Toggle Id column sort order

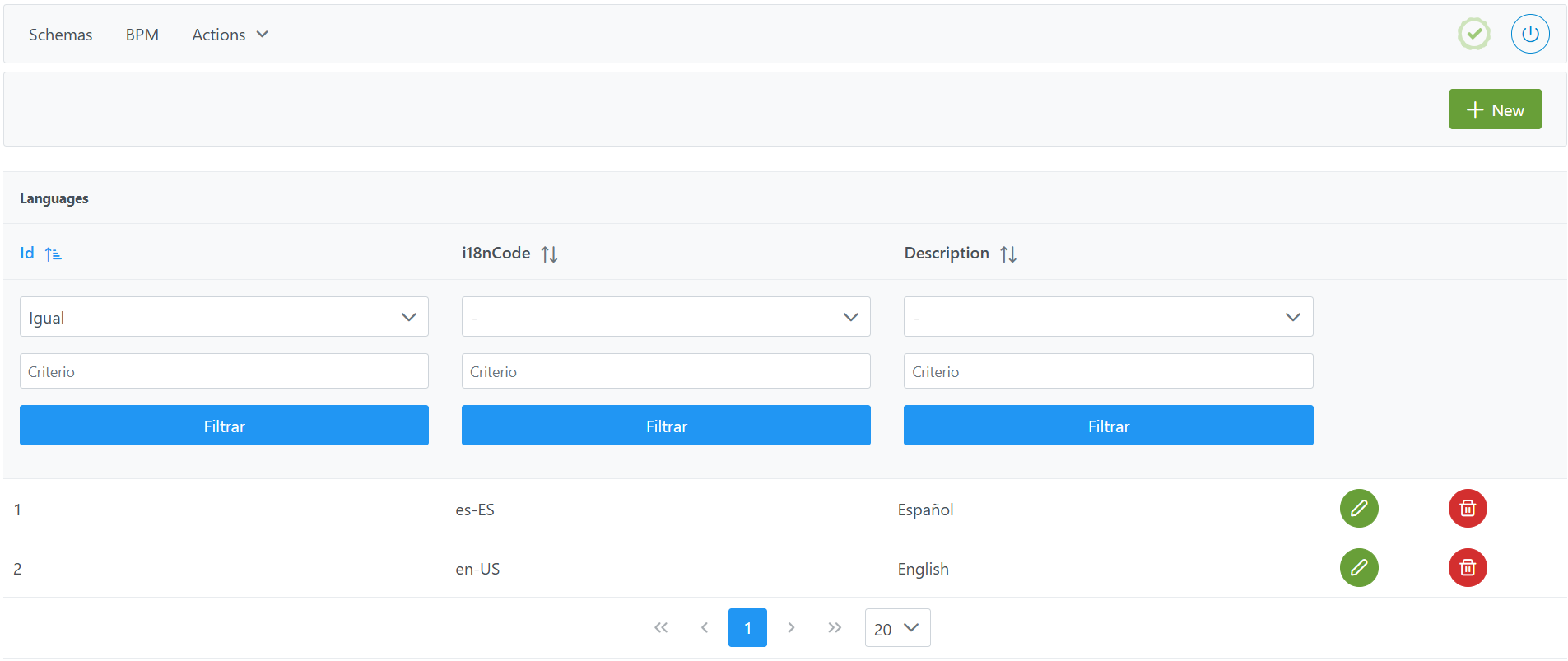(x=54, y=254)
